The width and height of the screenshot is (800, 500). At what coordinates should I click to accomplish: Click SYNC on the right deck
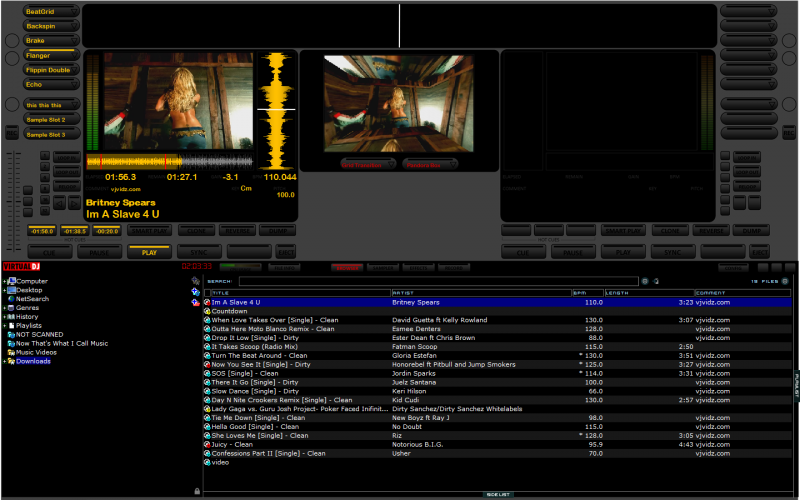(x=673, y=252)
